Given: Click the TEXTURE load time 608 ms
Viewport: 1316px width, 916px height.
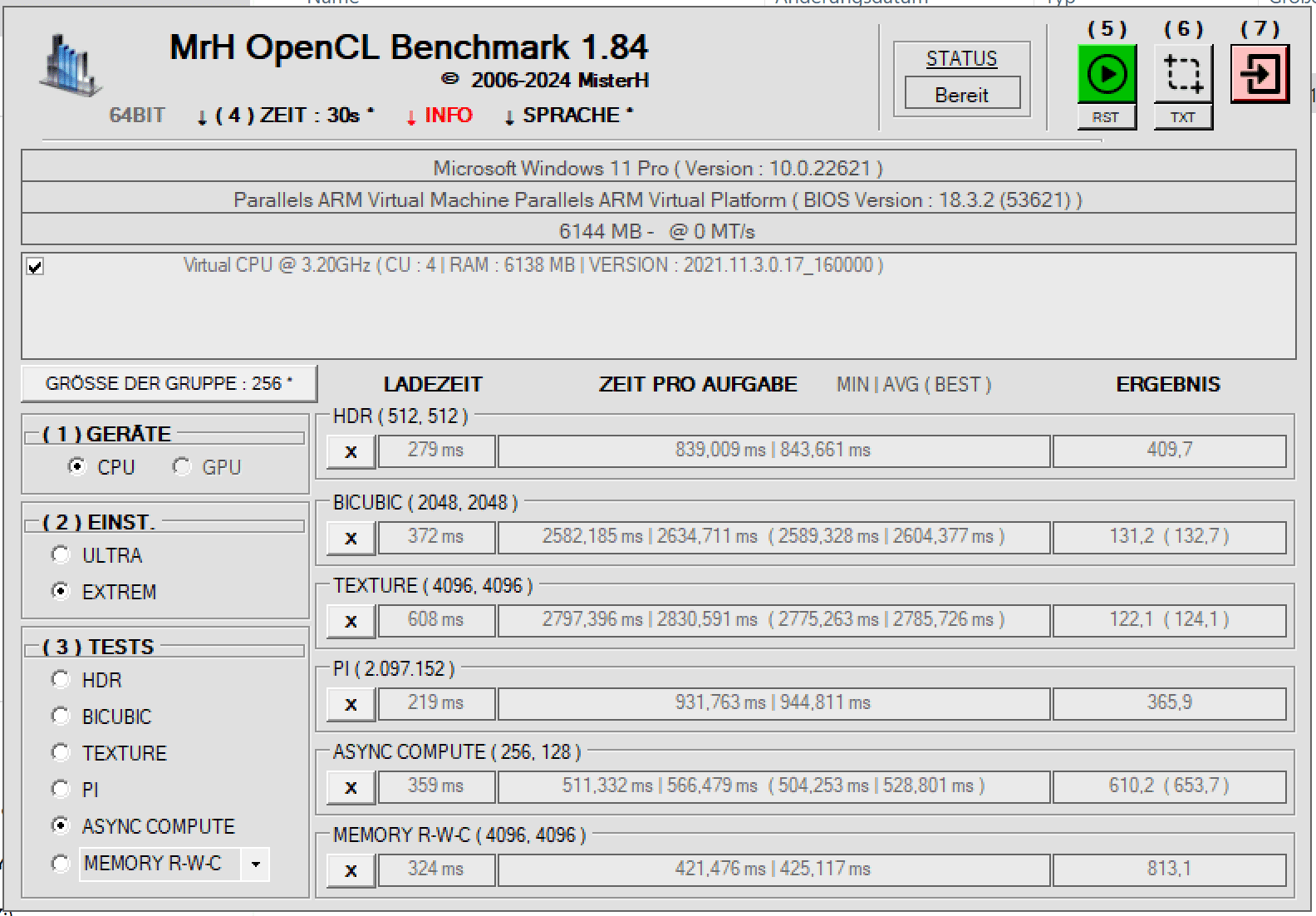Looking at the screenshot, I should pyautogui.click(x=436, y=620).
